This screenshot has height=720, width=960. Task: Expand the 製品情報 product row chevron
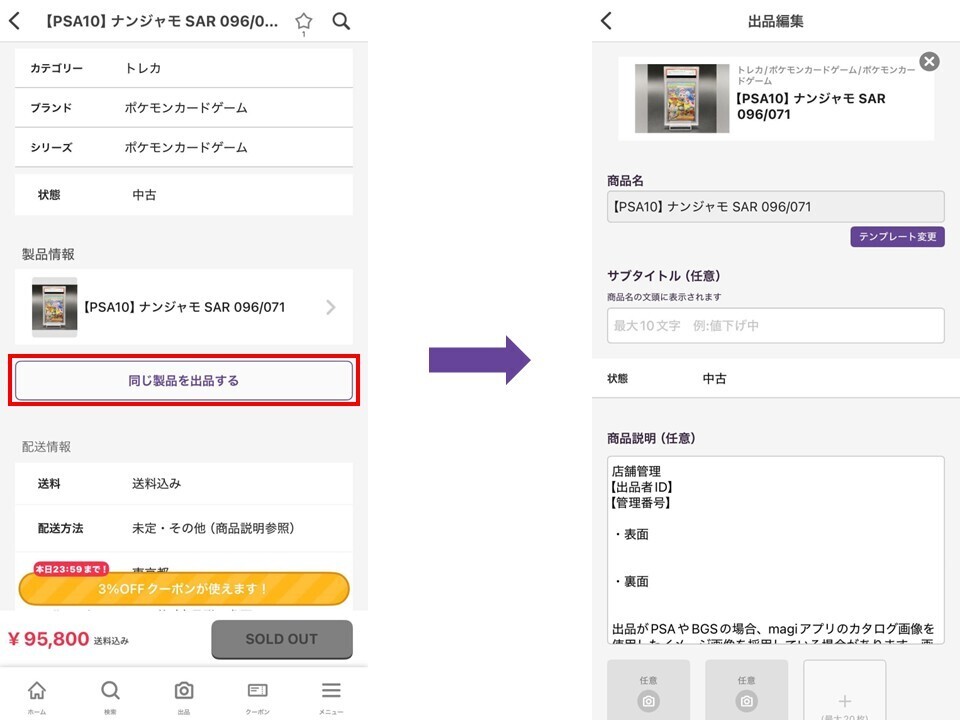[x=331, y=307]
